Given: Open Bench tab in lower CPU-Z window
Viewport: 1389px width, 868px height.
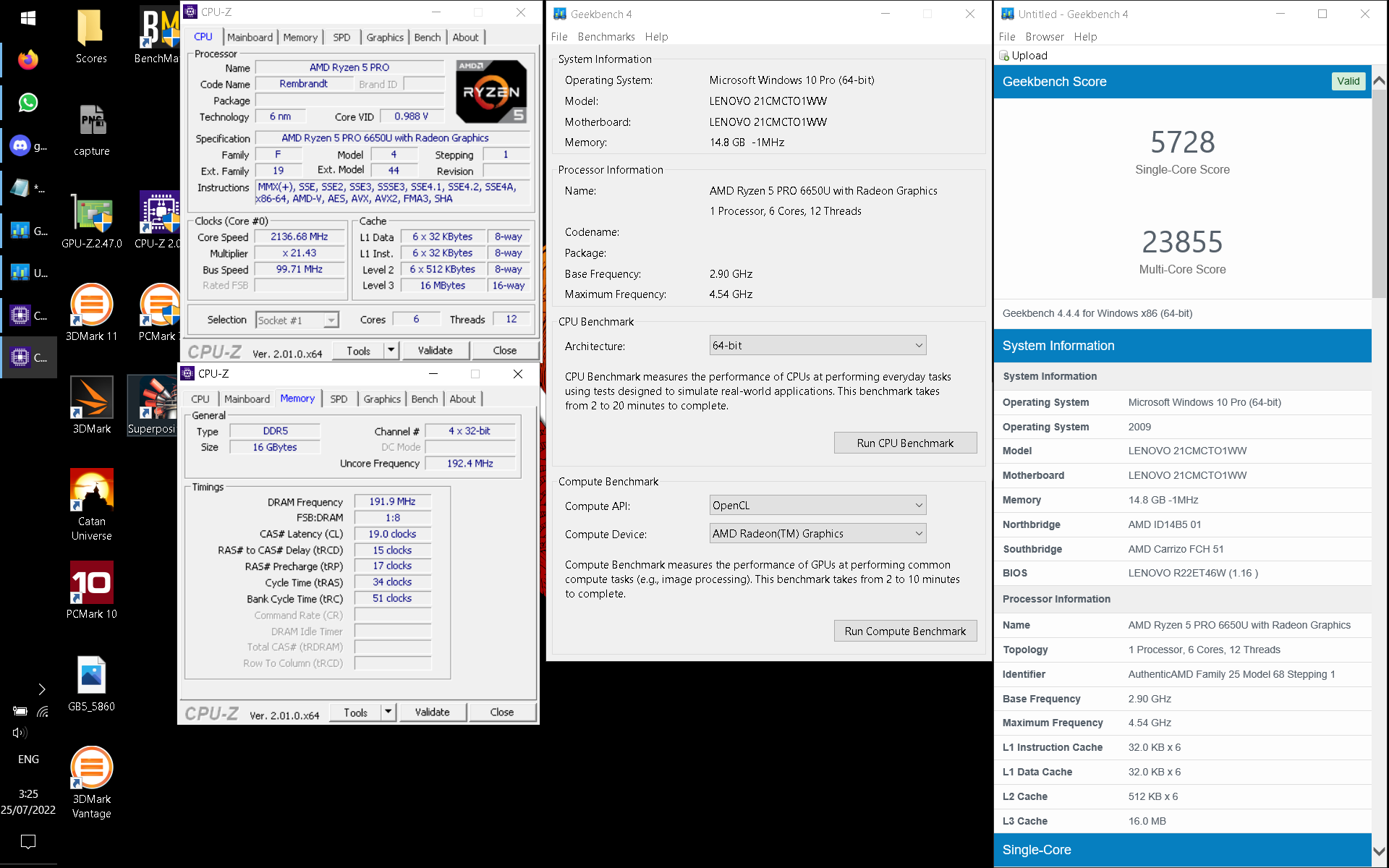Looking at the screenshot, I should click(425, 399).
